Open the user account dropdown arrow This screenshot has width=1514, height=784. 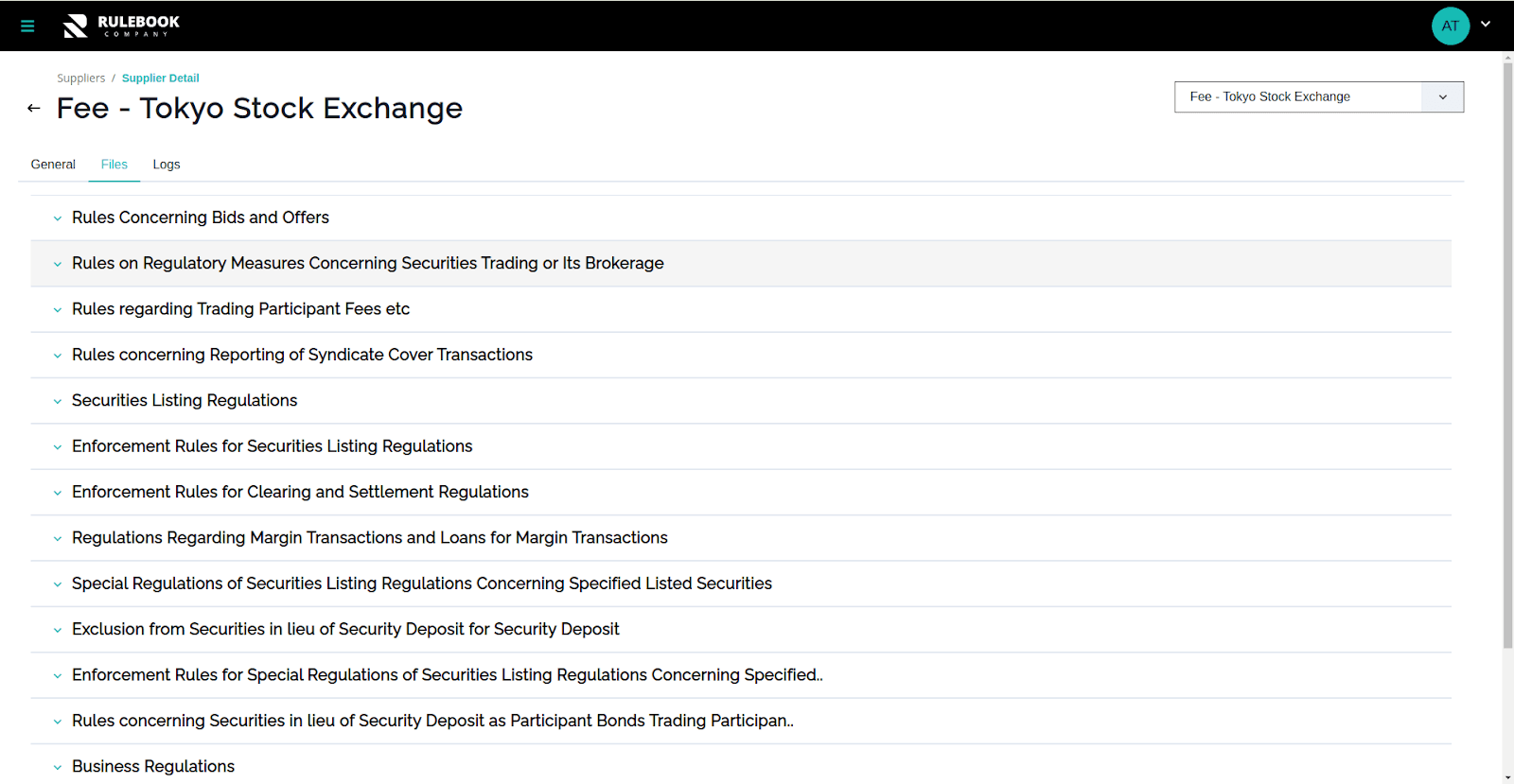[1486, 25]
